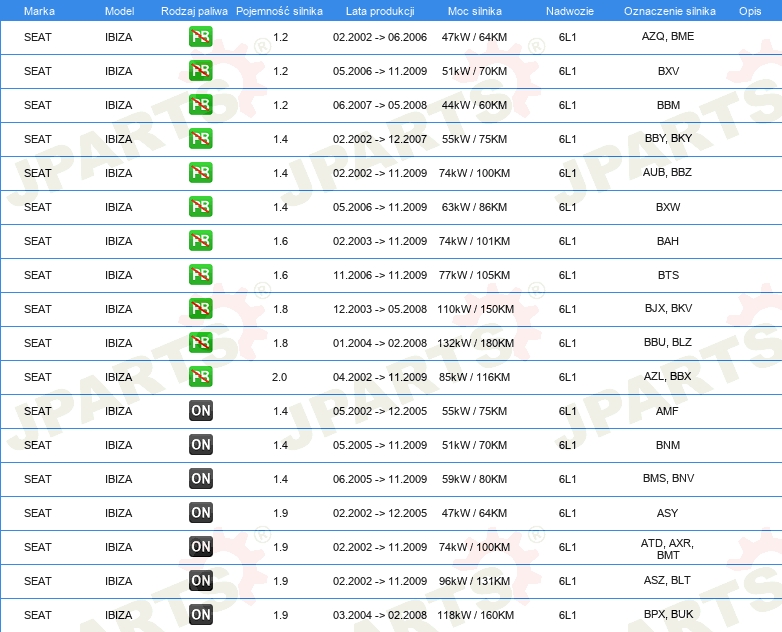Select engine code BBU, BLZ

pyautogui.click(x=668, y=342)
